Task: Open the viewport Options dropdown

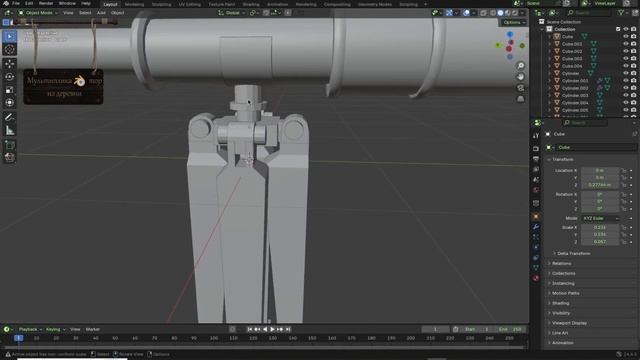Action: click(514, 23)
